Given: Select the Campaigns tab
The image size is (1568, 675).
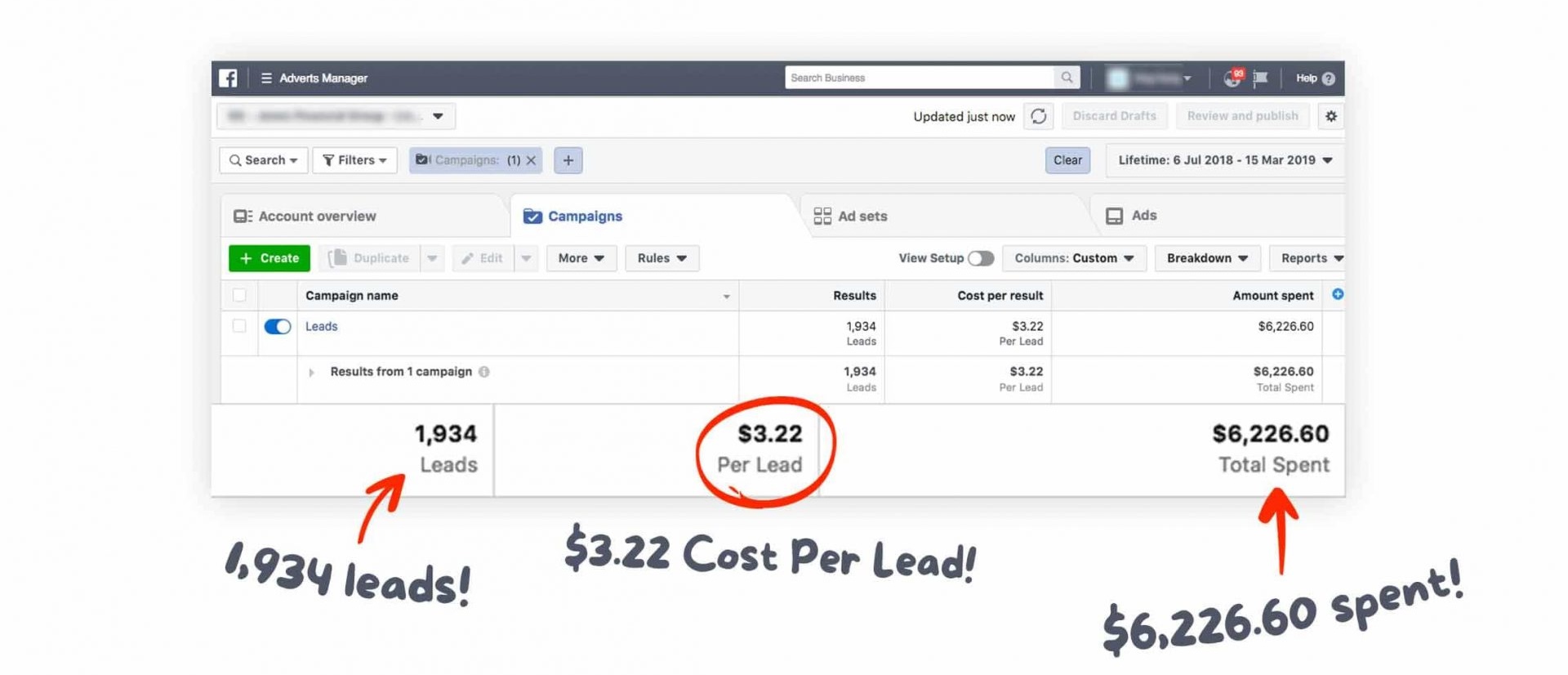Looking at the screenshot, I should (653, 216).
